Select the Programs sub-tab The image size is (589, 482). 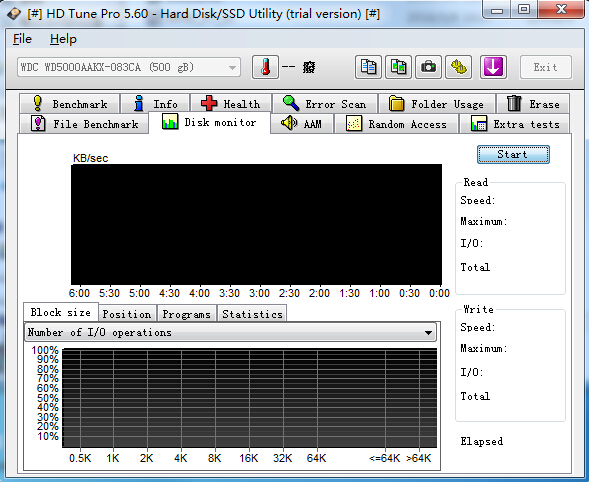click(187, 314)
